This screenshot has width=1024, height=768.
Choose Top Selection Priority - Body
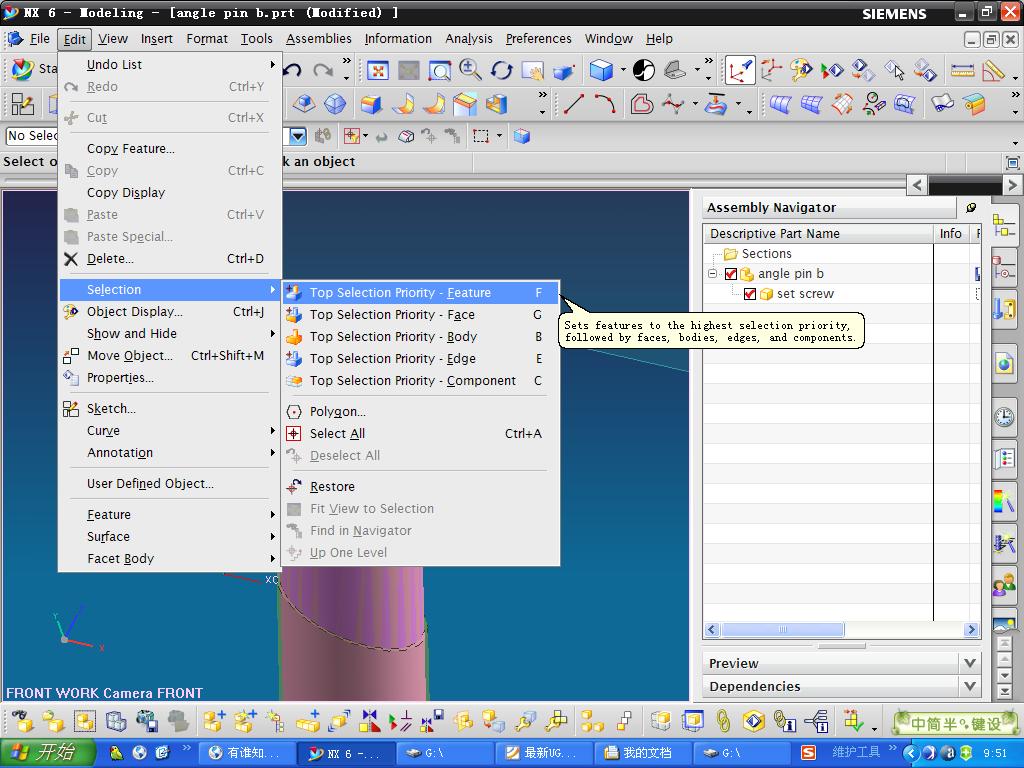coord(421,336)
